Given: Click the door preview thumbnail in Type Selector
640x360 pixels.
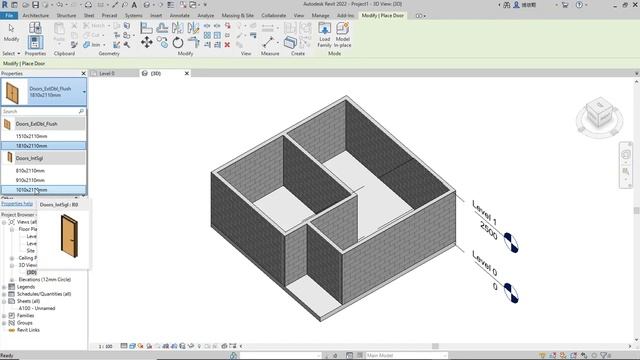Looking at the screenshot, I should click(13, 93).
